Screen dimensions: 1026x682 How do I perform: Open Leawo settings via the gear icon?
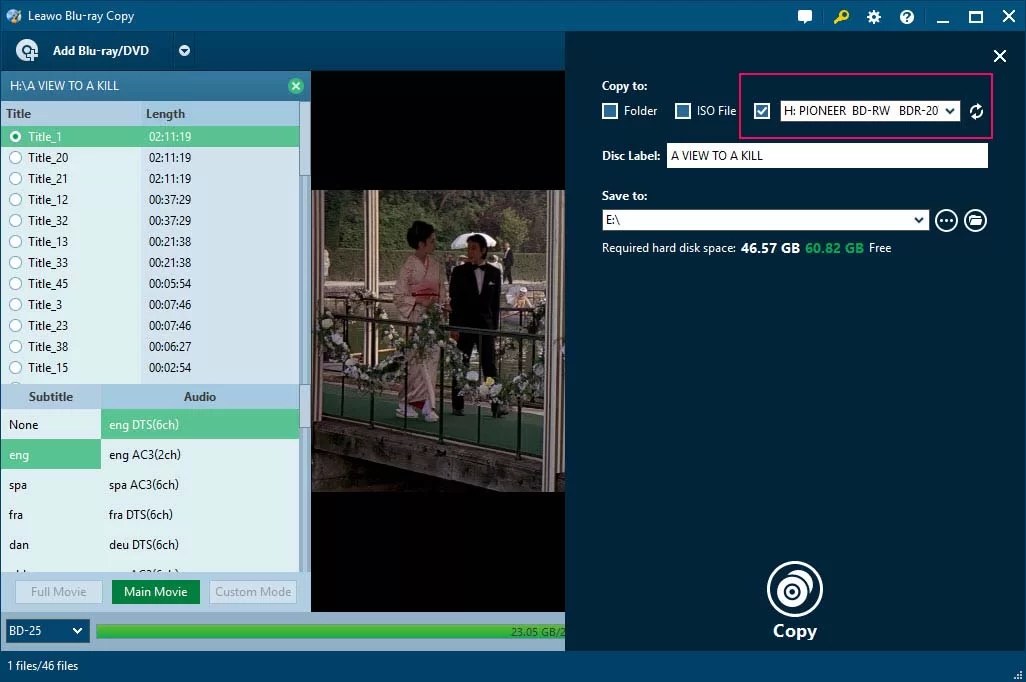873,16
